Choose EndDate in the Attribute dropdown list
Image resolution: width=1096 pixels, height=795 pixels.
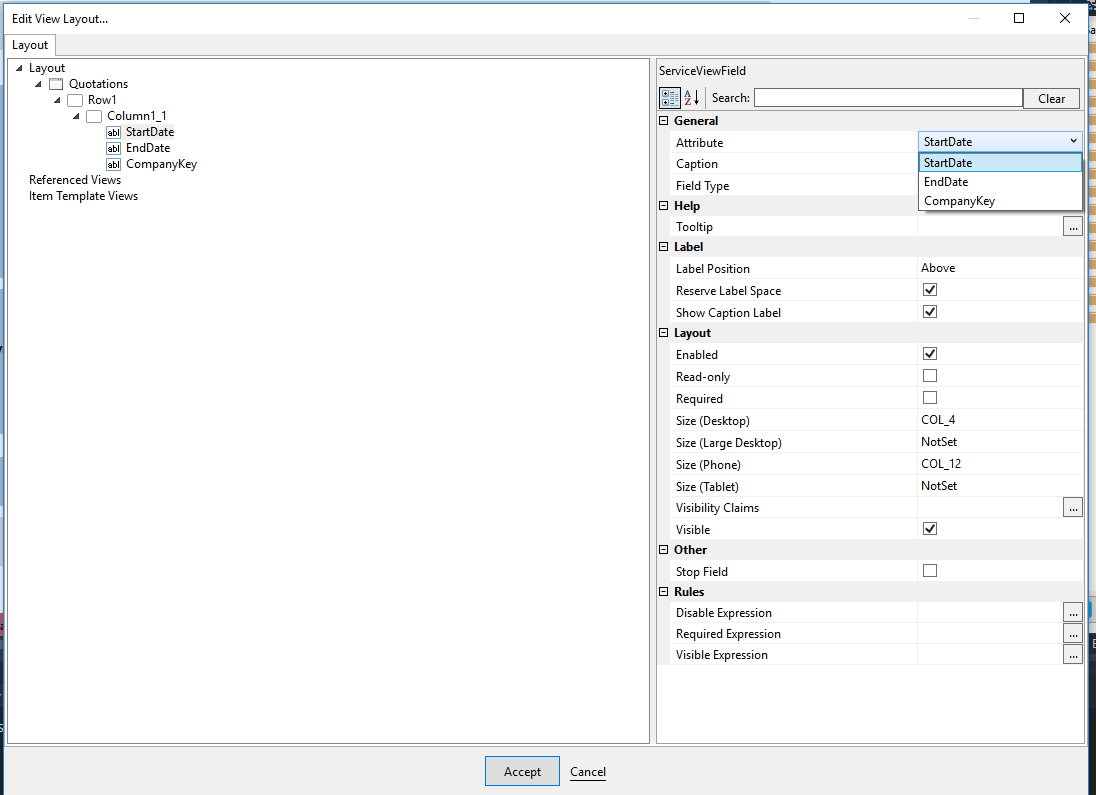1000,182
